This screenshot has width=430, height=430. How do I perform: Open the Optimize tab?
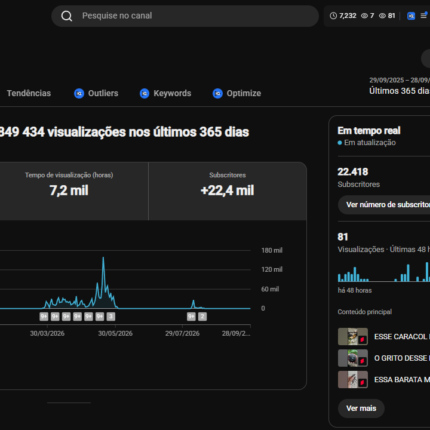point(244,93)
